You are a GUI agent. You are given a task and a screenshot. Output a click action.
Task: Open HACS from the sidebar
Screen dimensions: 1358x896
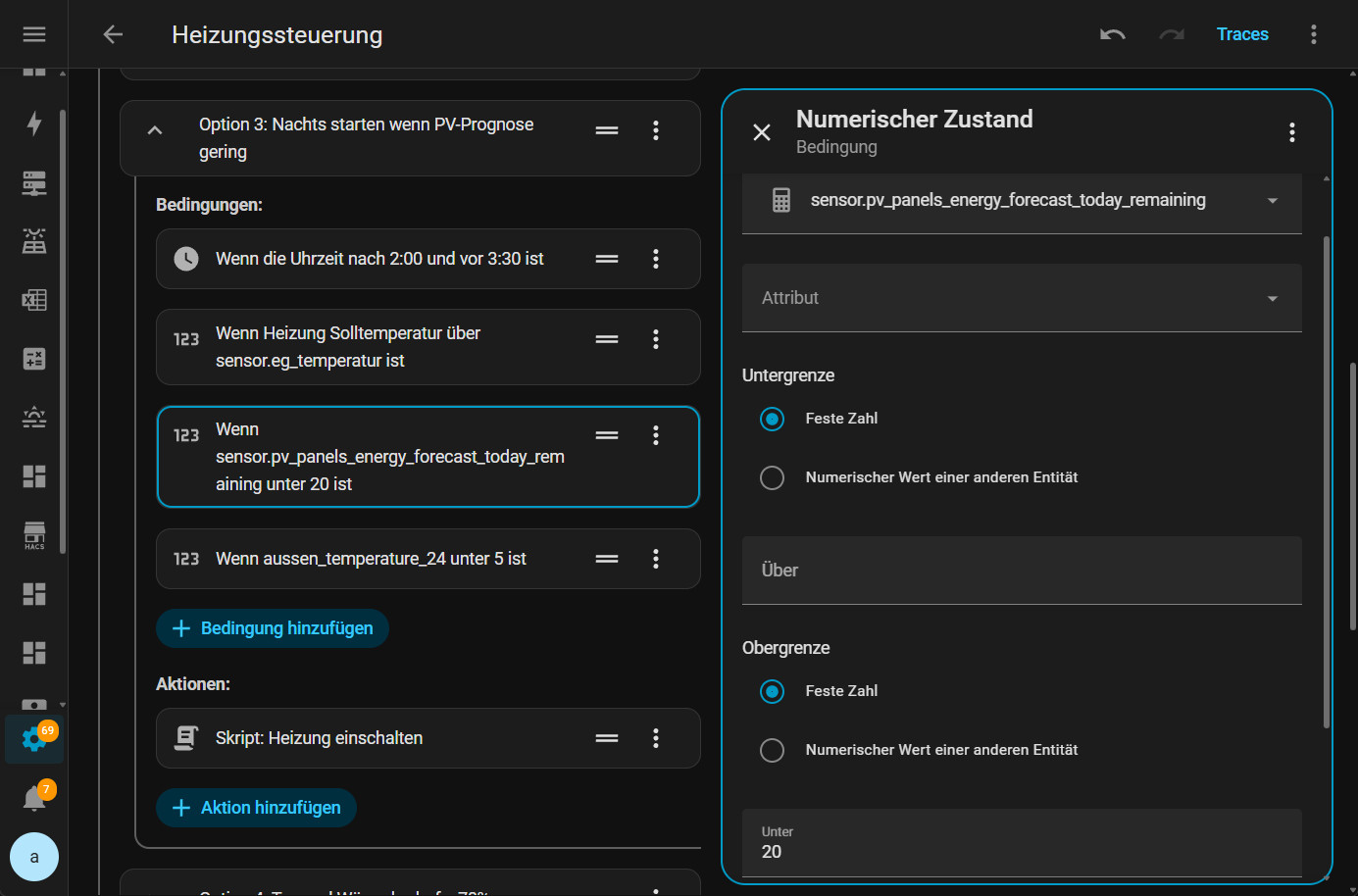pos(34,535)
